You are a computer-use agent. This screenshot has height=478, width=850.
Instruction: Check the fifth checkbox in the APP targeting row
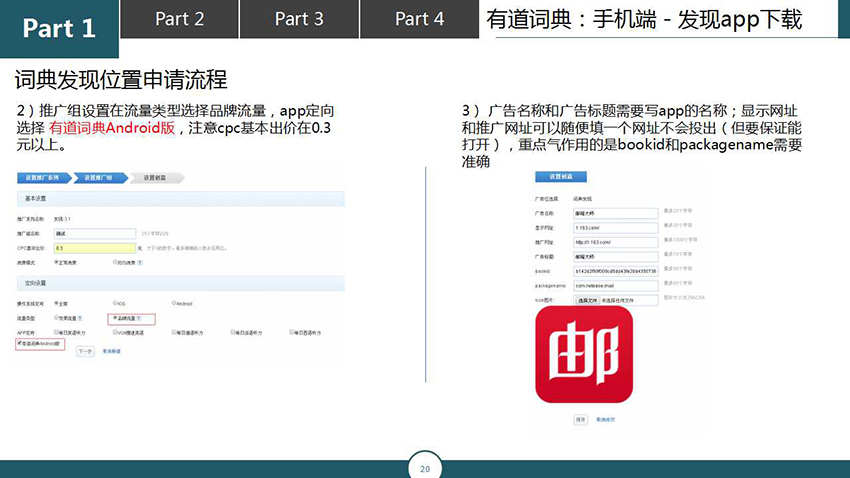pyautogui.click(x=292, y=332)
